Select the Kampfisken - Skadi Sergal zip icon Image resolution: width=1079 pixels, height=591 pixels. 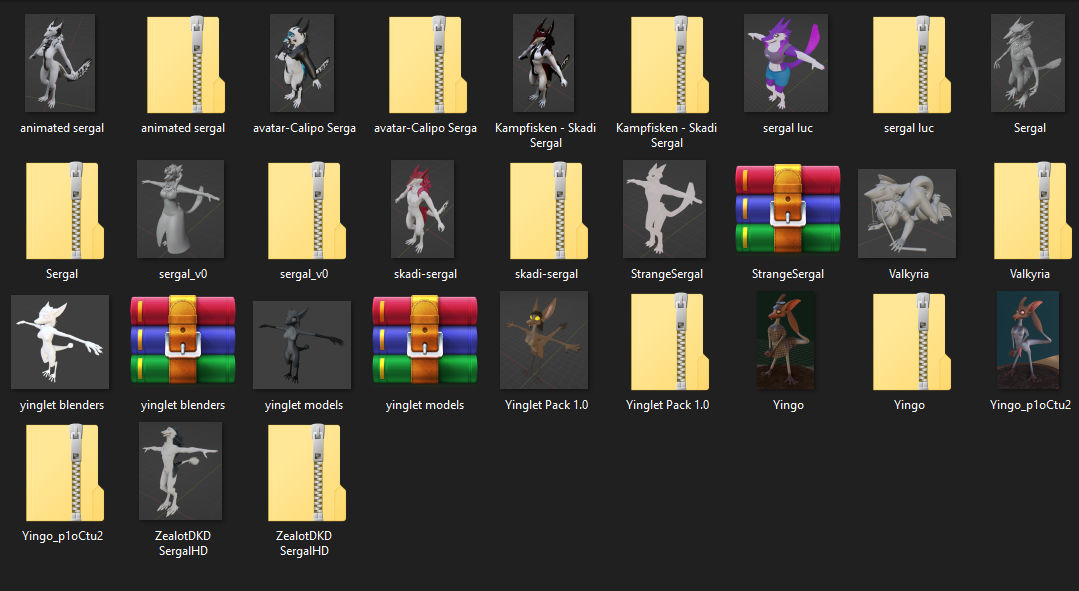coord(670,65)
